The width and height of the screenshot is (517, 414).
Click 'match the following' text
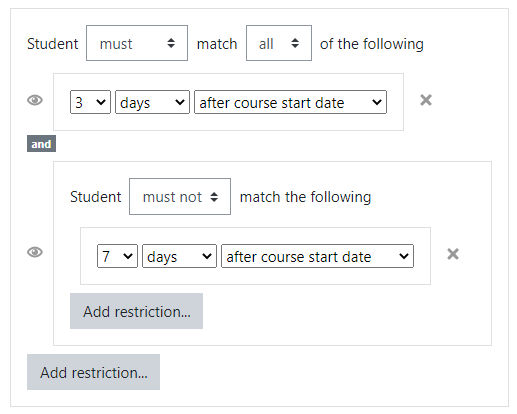(305, 197)
